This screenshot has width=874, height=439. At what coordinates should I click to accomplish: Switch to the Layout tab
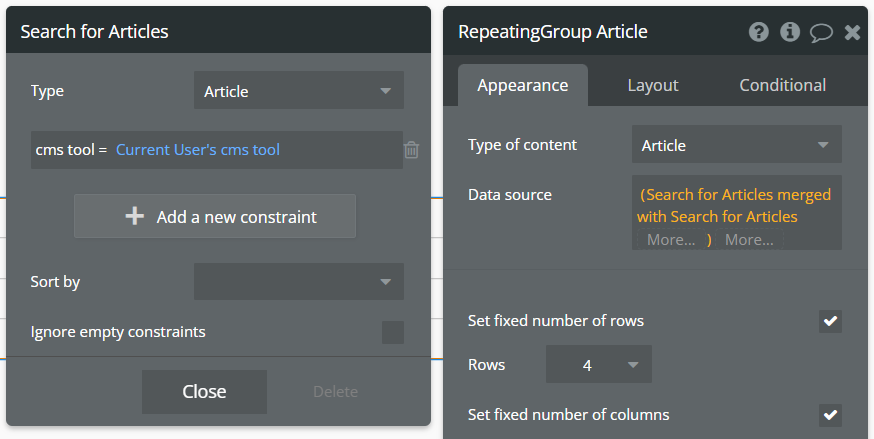tap(653, 85)
